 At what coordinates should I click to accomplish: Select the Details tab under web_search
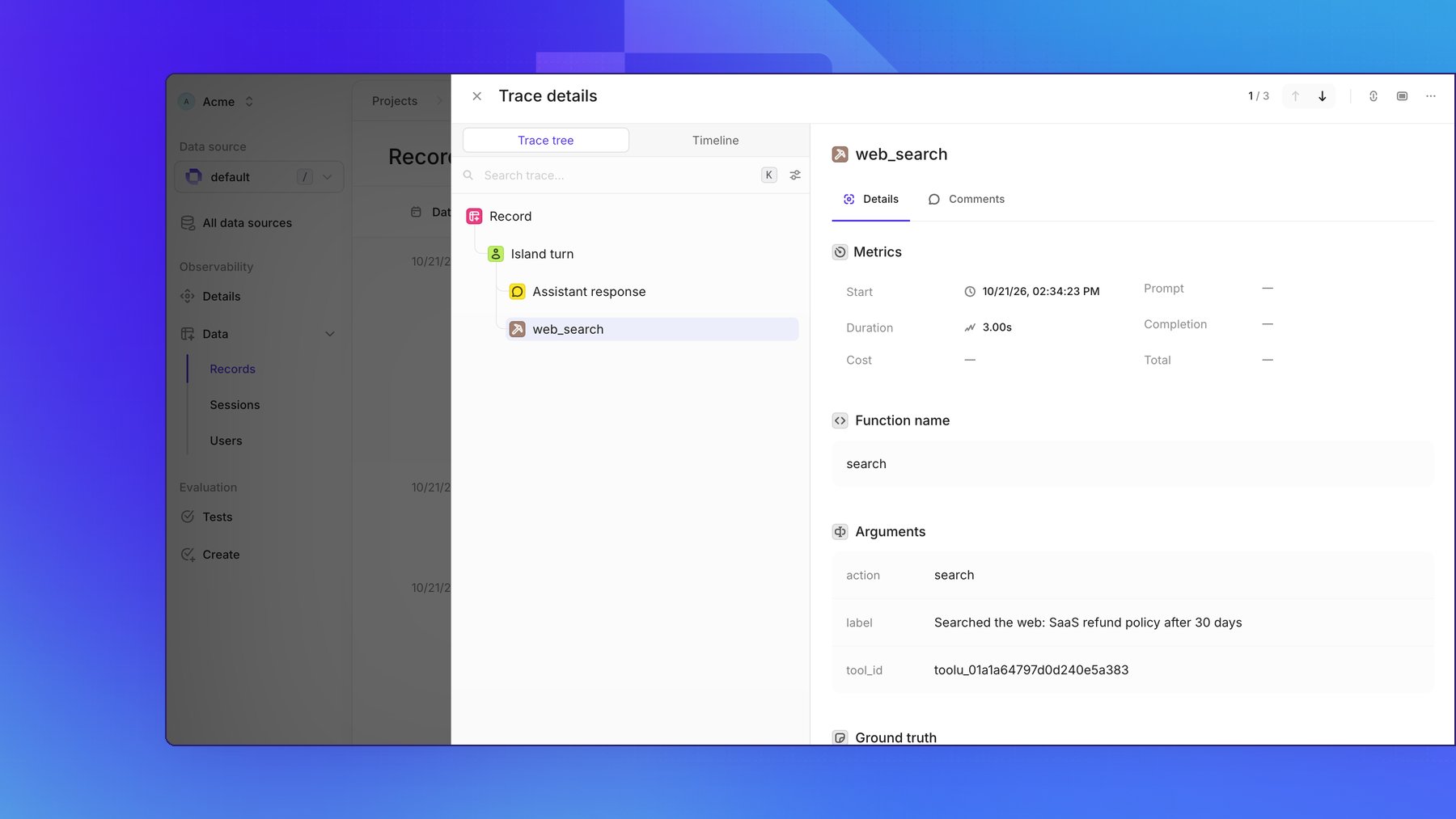[871, 200]
